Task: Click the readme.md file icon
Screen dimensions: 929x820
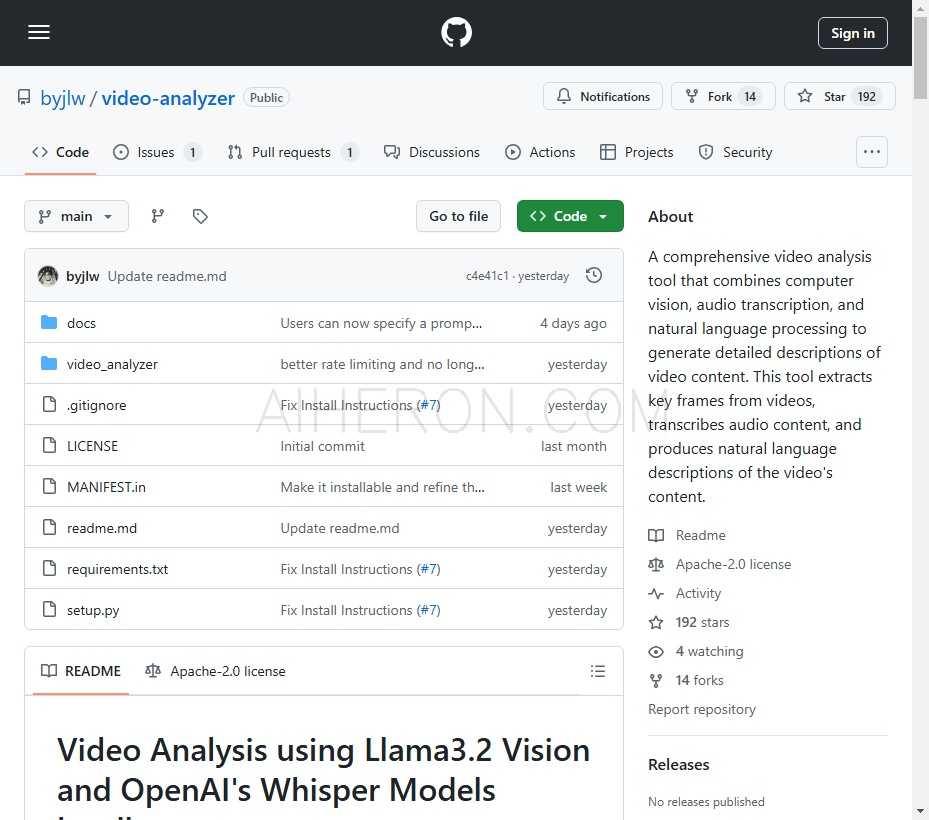Action: 49,527
